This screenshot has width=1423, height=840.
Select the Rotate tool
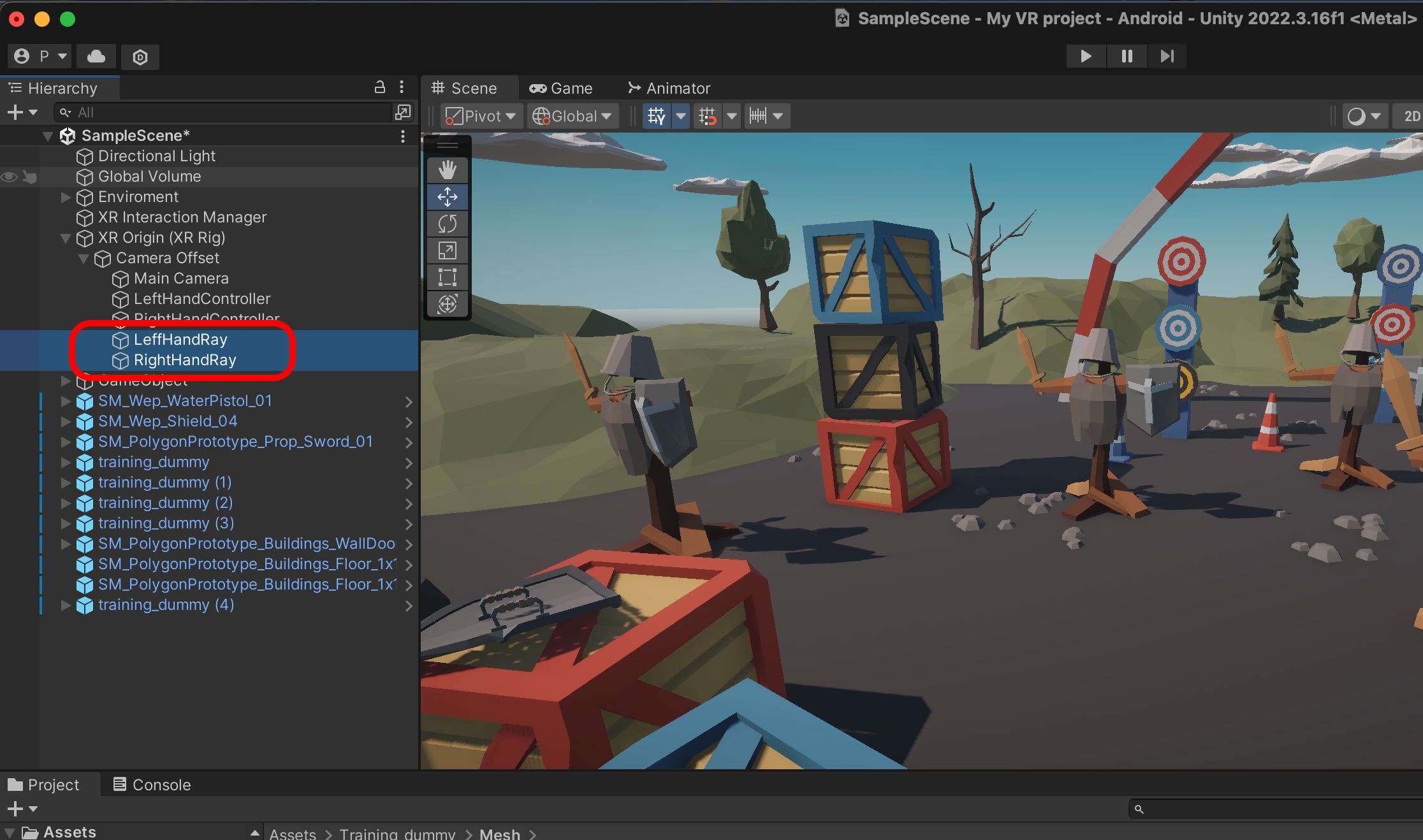(x=448, y=224)
